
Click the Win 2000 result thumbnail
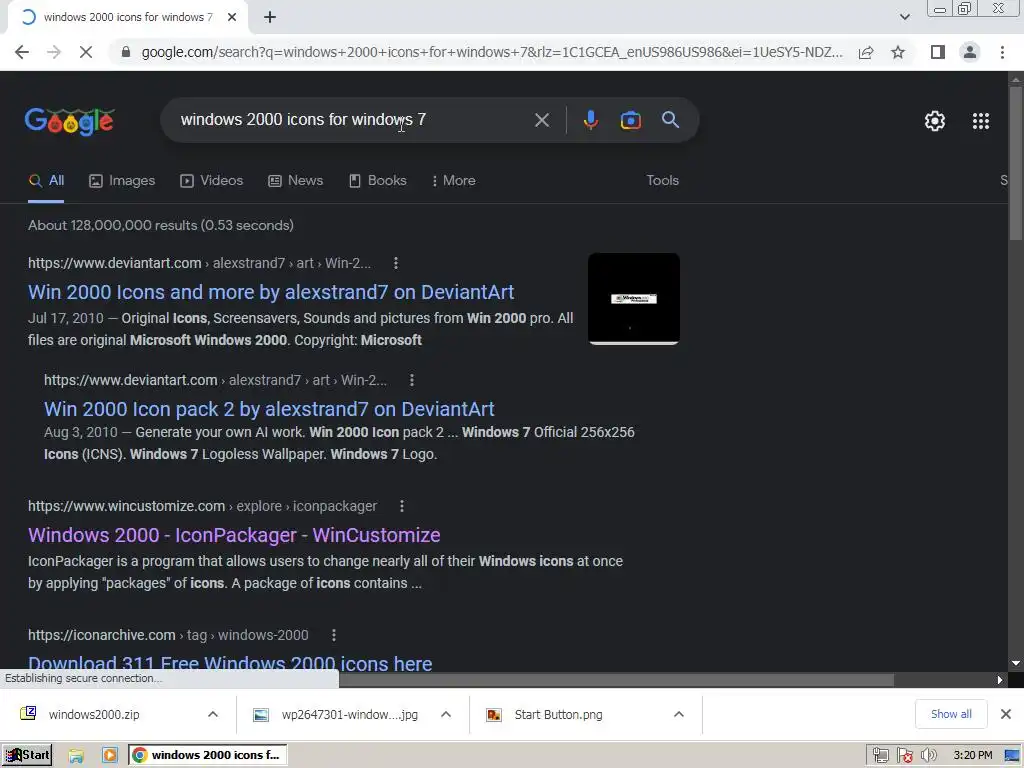pos(633,298)
